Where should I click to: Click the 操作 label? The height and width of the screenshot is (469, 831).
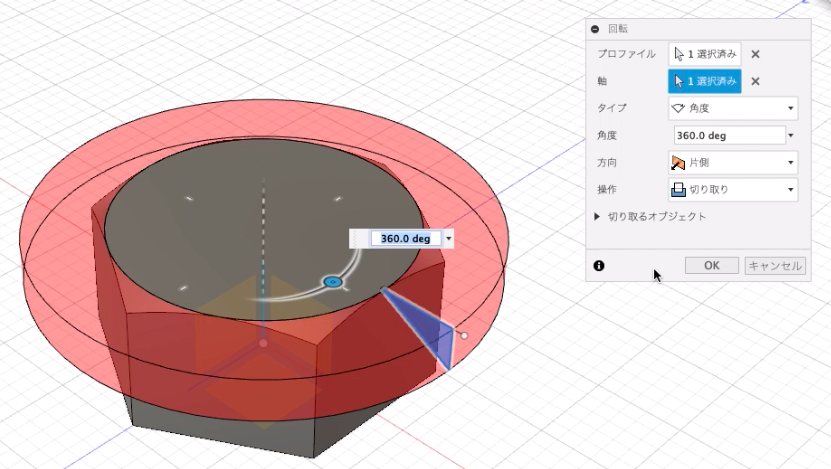click(607, 189)
